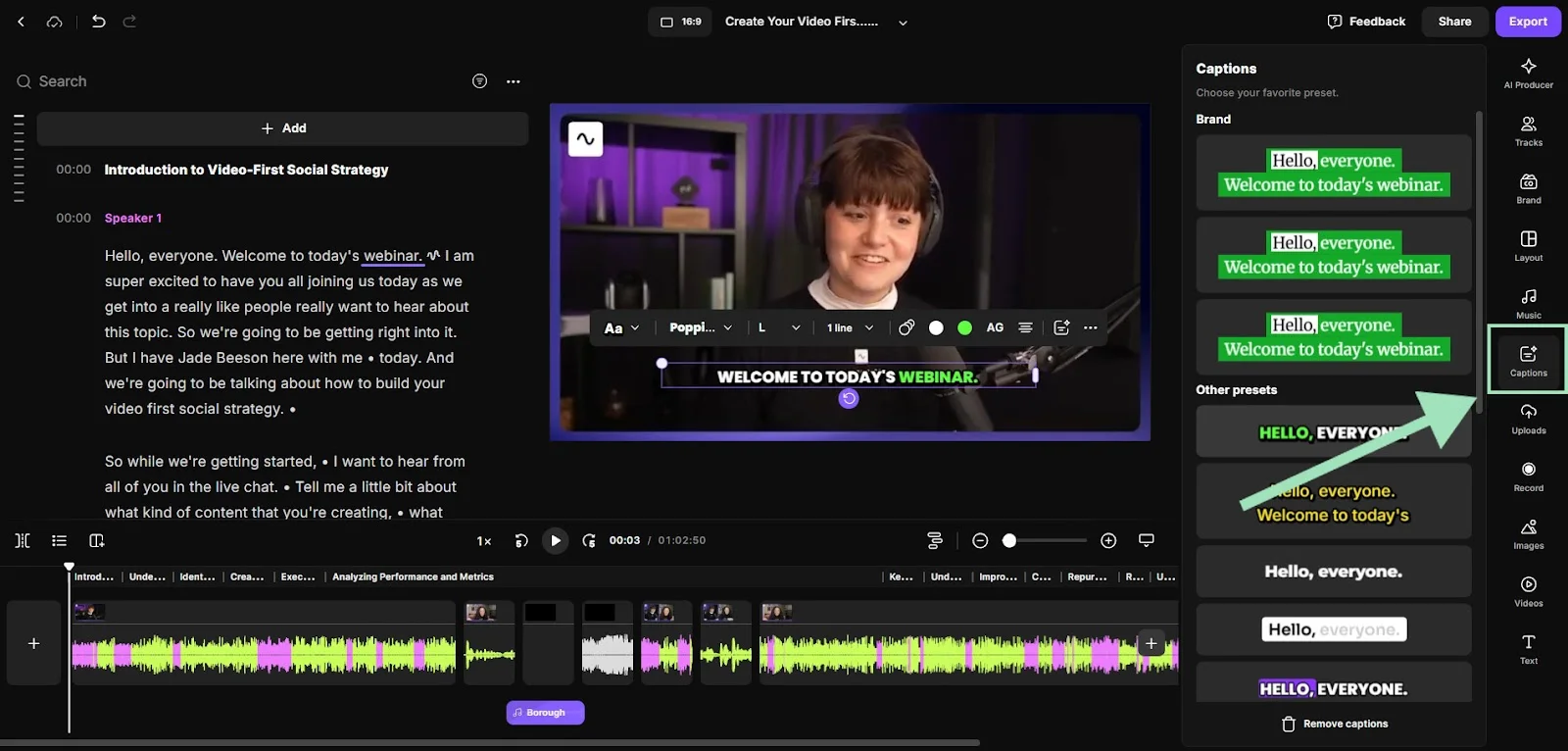
Task: Expand the project title dropdown chevron
Action: point(903,22)
